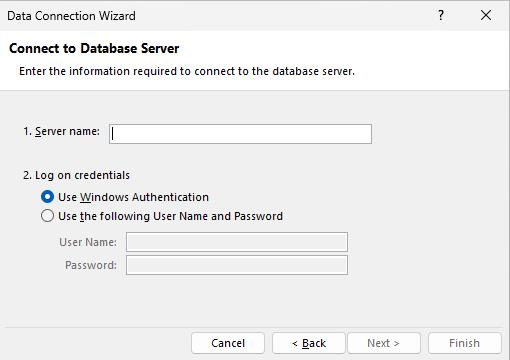Click the 'User Name:' label

88,242
